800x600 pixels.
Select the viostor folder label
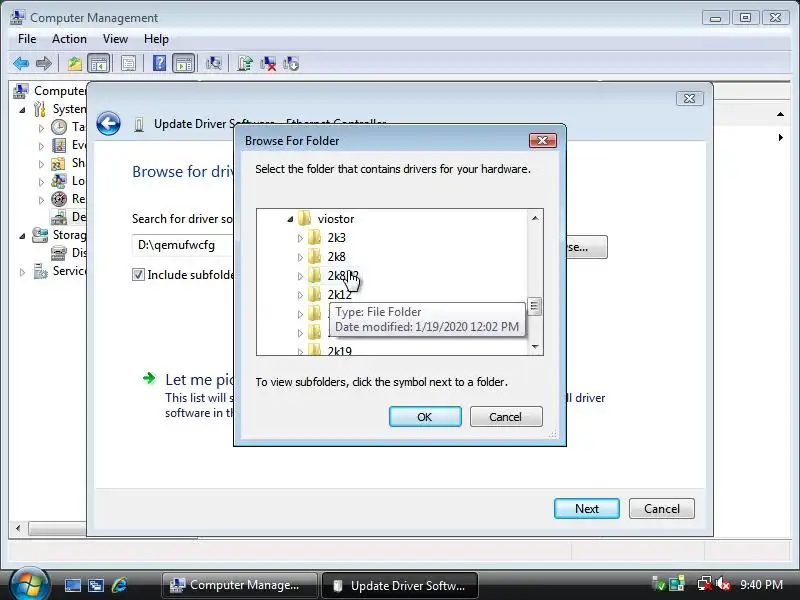(x=336, y=218)
